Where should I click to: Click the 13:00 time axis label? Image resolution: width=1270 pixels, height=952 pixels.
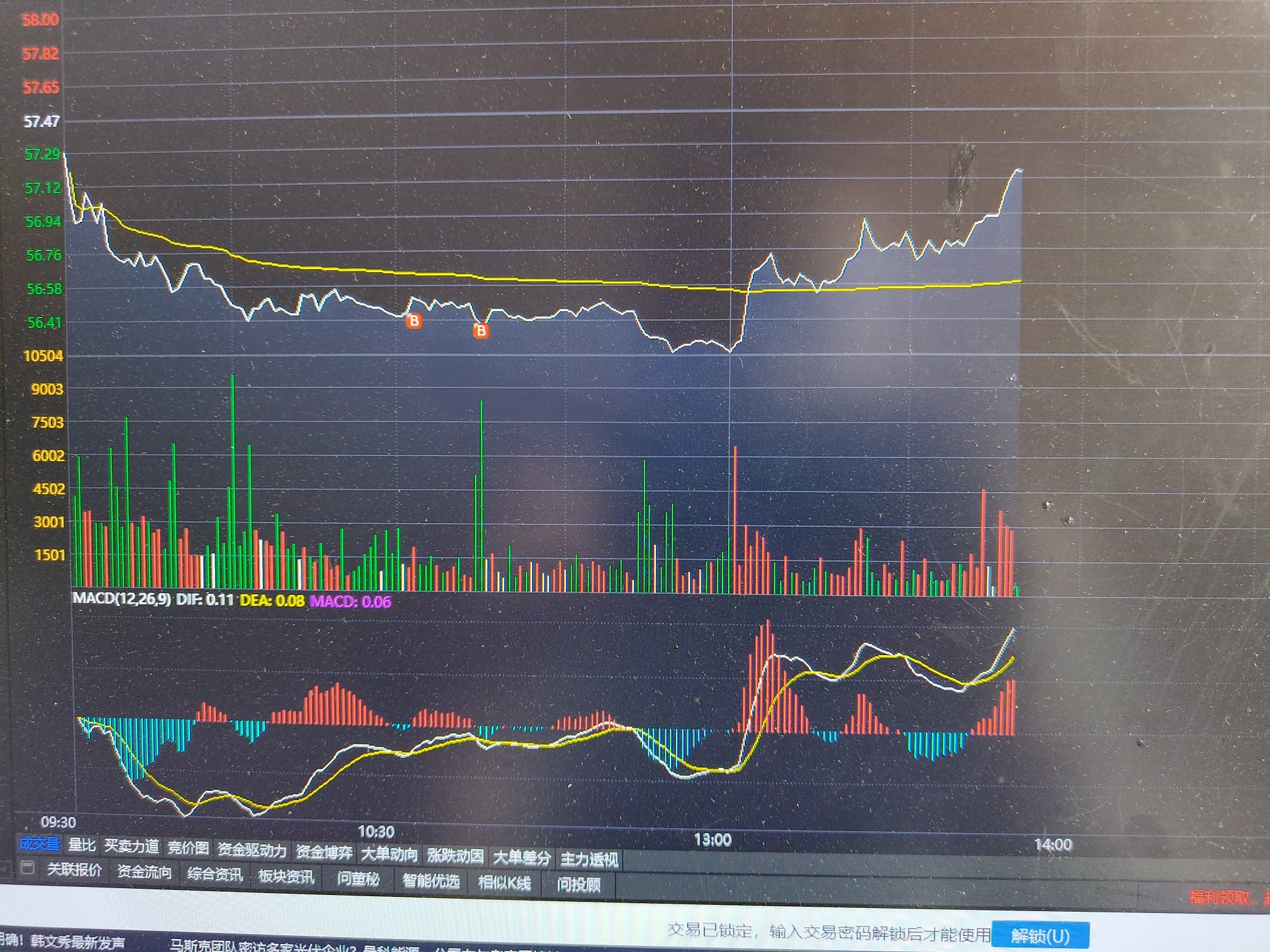click(713, 840)
